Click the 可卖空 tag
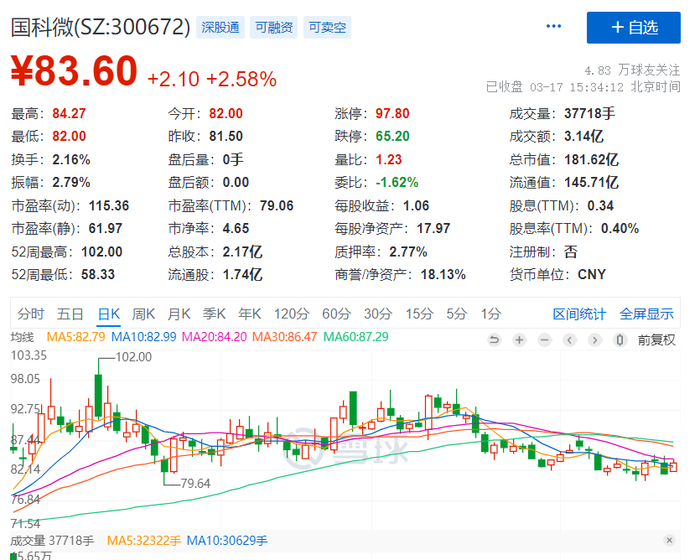 pos(327,28)
